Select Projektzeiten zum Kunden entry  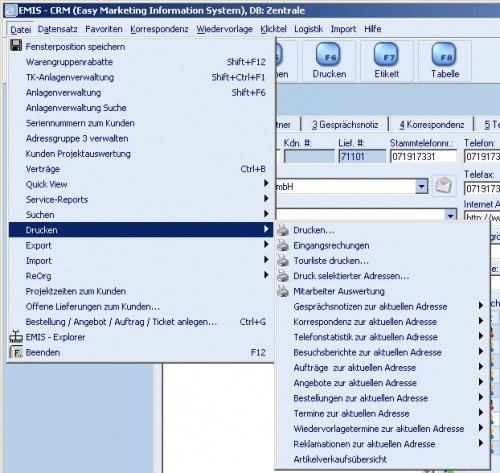point(141,291)
